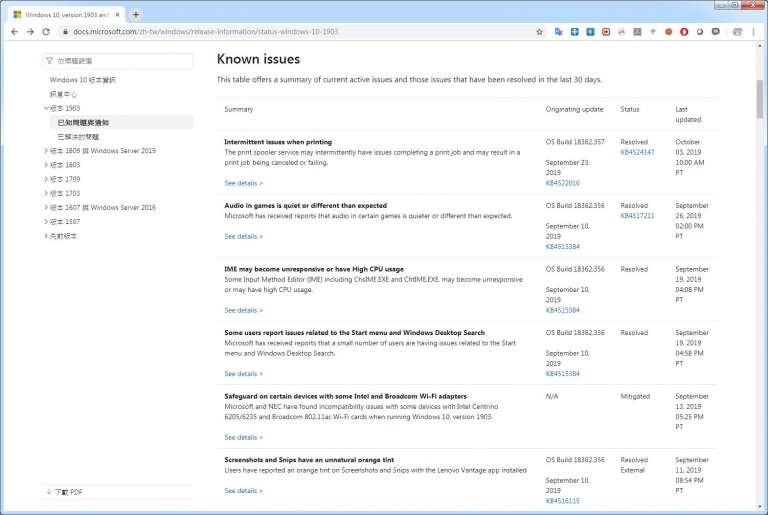Expand the 版本 1709 node

tap(46, 179)
